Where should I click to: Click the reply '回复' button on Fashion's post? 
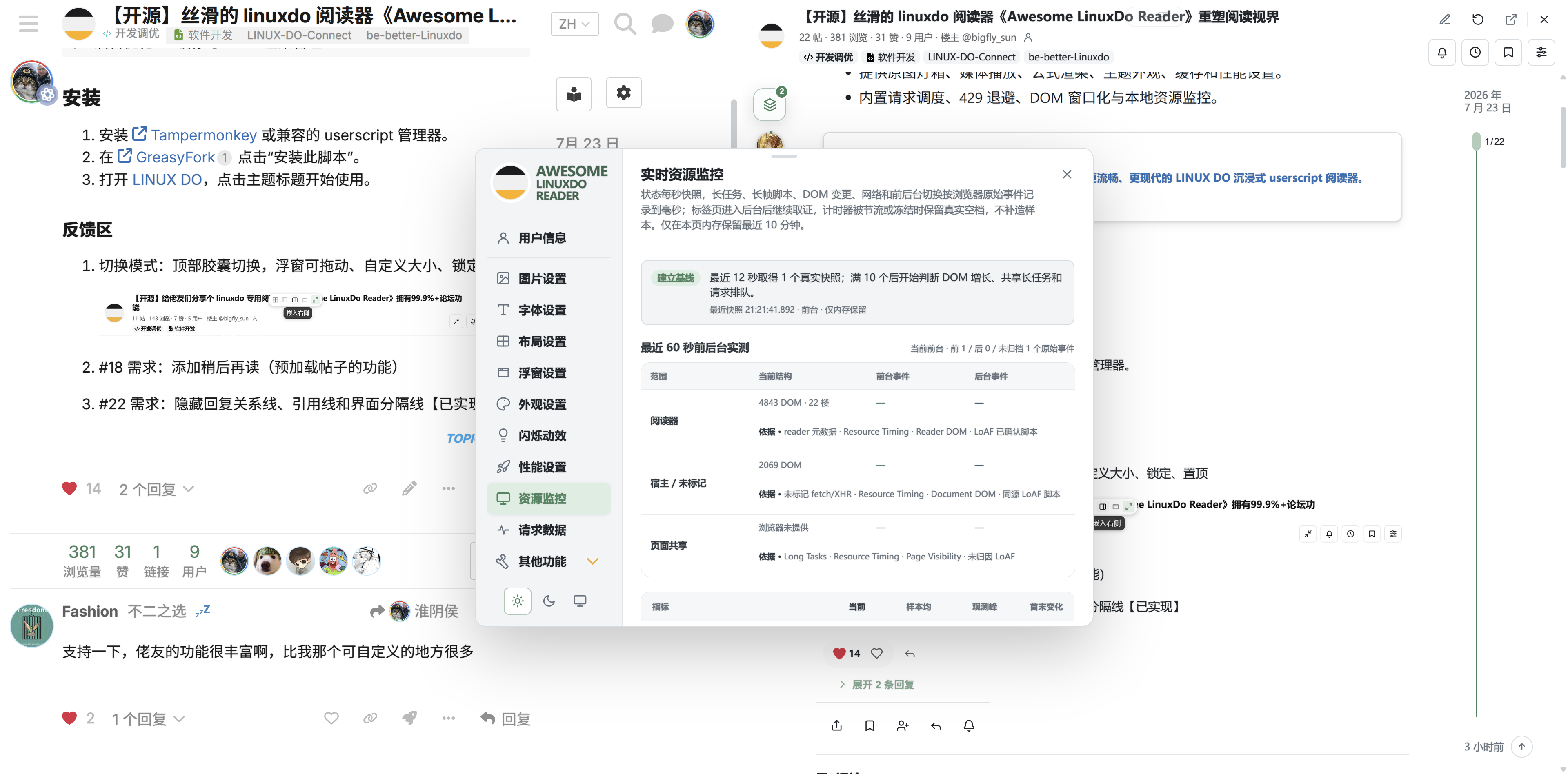506,719
